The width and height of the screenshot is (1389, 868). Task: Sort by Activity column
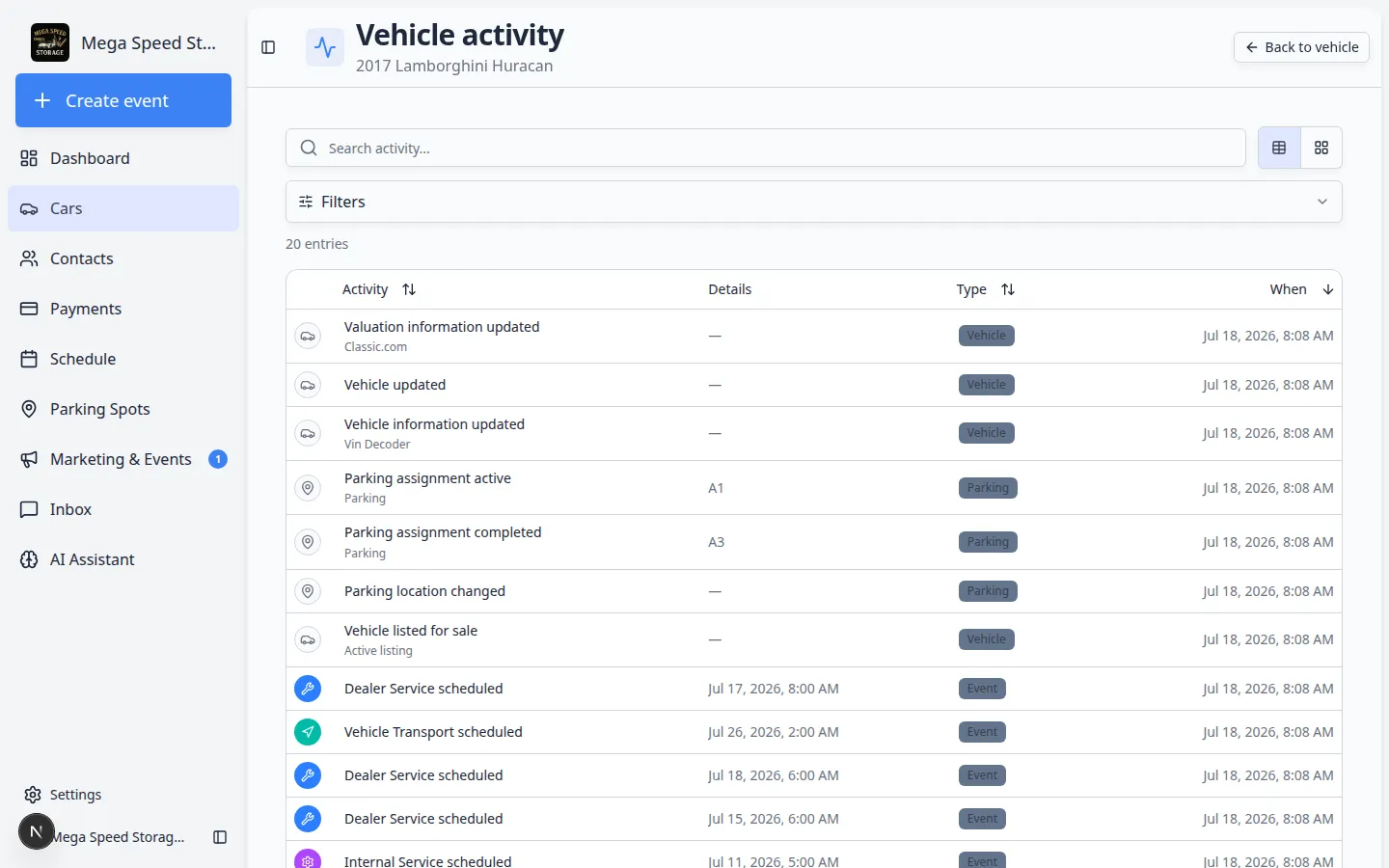pos(379,289)
